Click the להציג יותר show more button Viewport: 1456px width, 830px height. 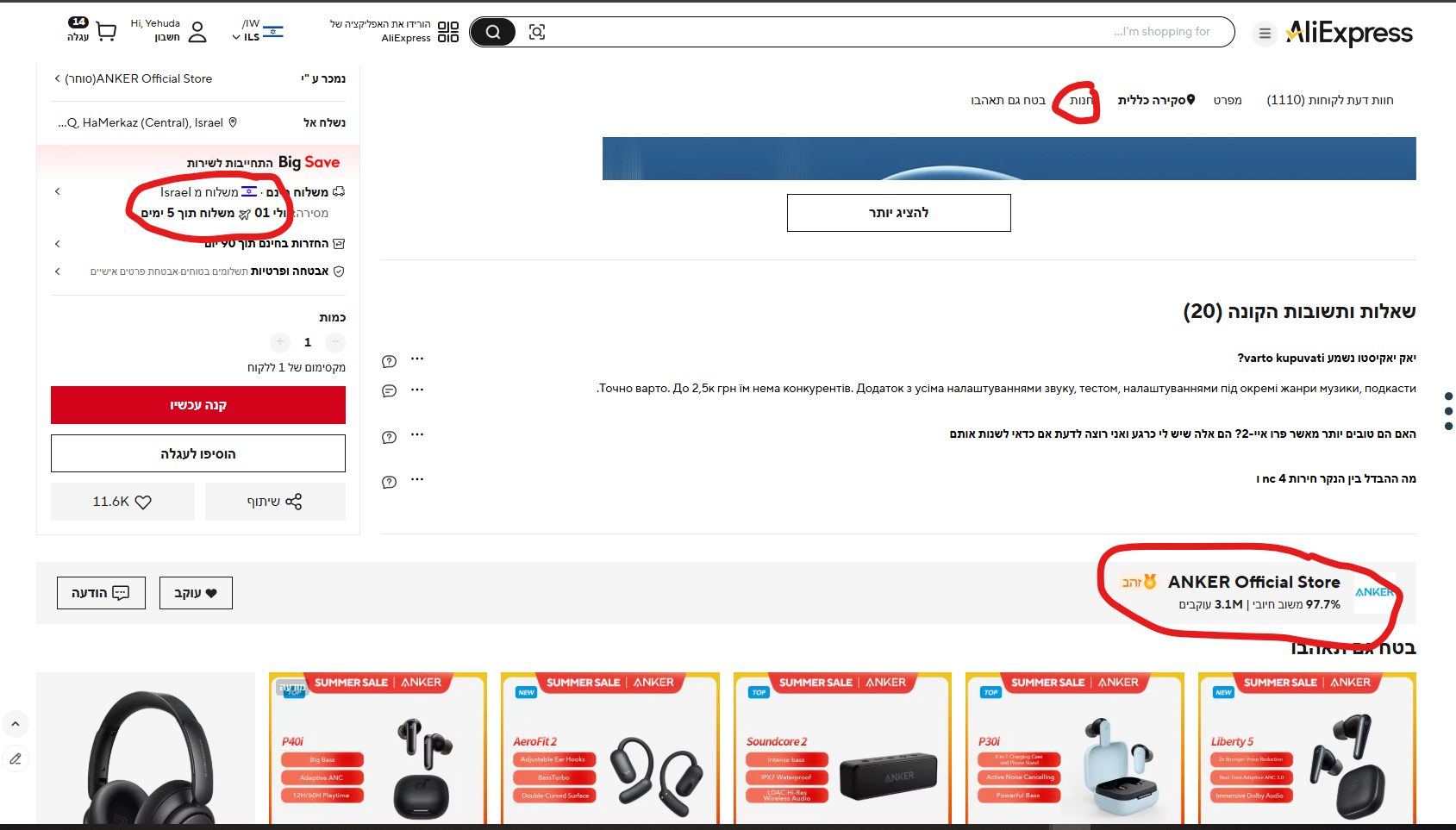(898, 213)
